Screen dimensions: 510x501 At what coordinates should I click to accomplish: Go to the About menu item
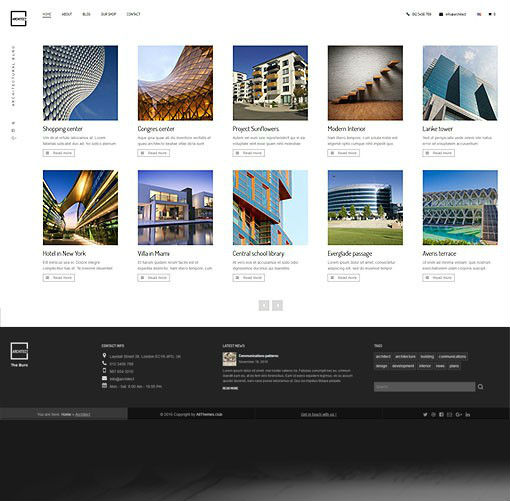pyautogui.click(x=67, y=14)
